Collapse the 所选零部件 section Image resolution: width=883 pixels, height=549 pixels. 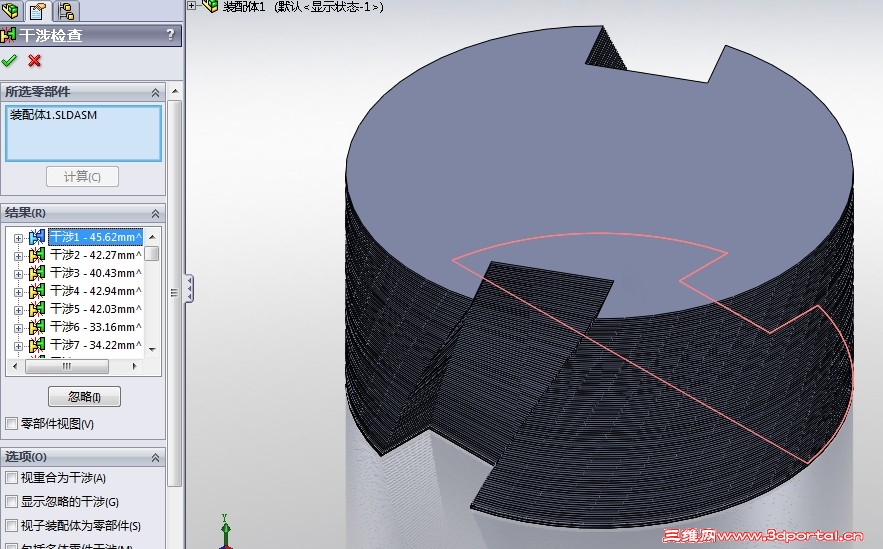[x=155, y=92]
